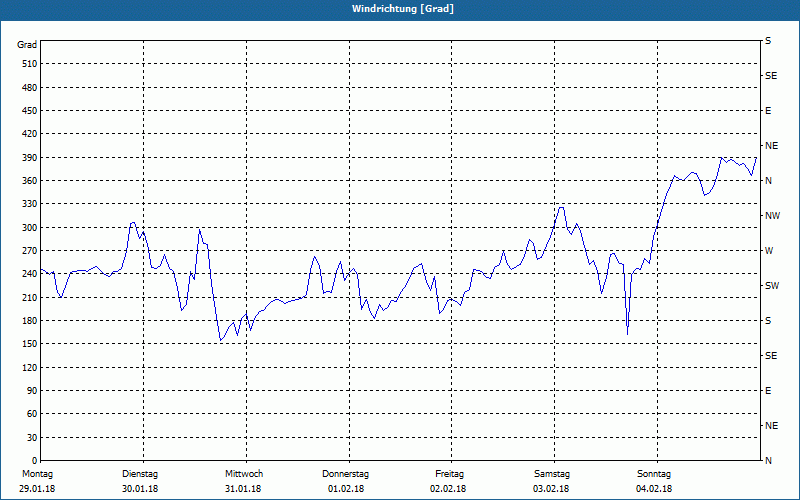Click the date 04.02.18
The image size is (800, 500).
click(654, 489)
